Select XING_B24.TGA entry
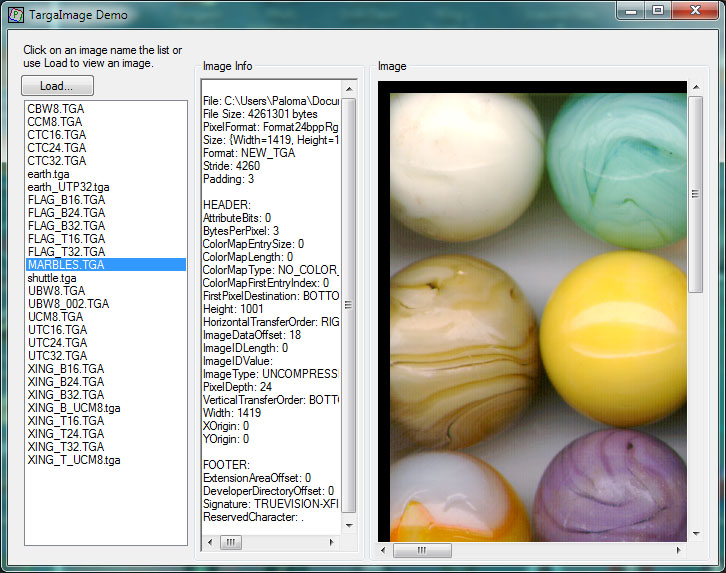 [x=66, y=382]
